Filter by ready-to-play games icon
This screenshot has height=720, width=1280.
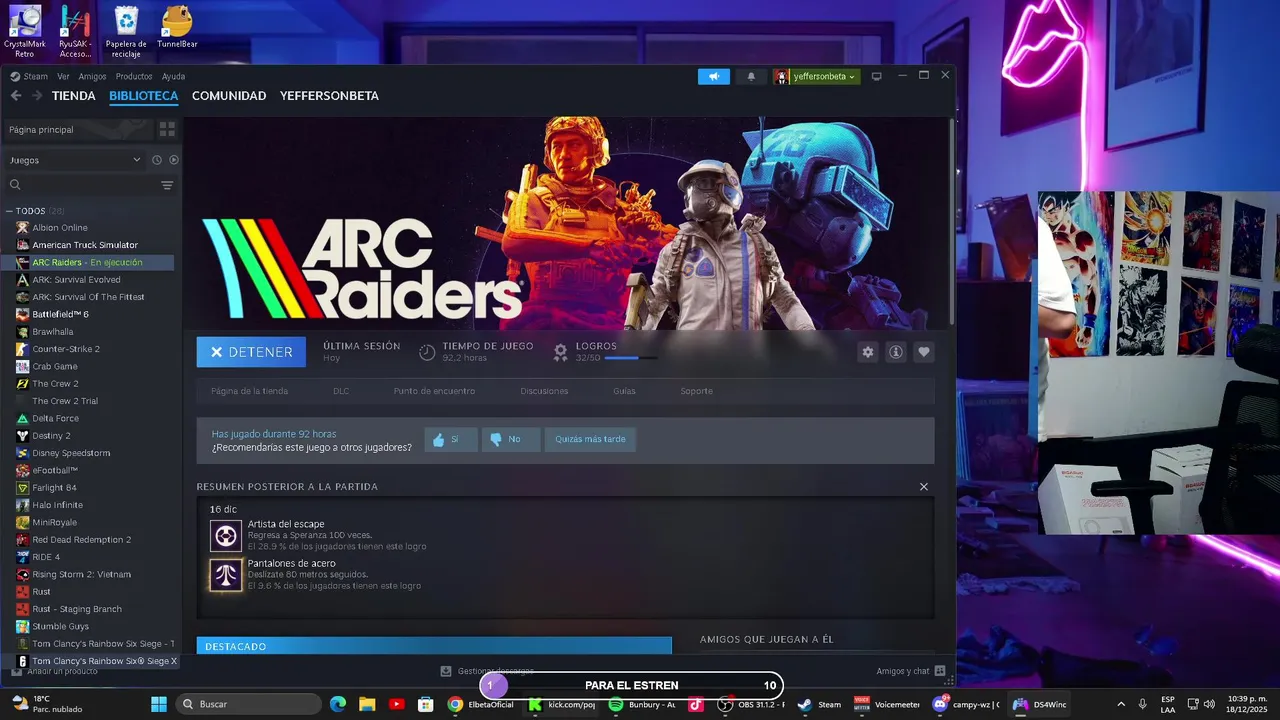(174, 160)
